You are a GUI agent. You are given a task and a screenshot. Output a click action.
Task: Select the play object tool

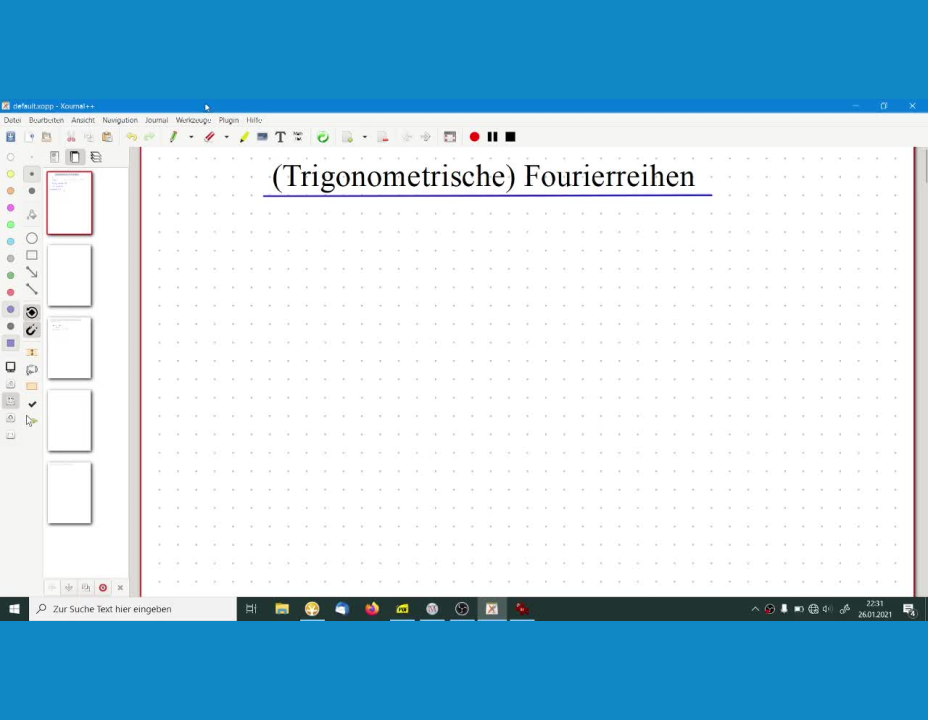[32, 421]
